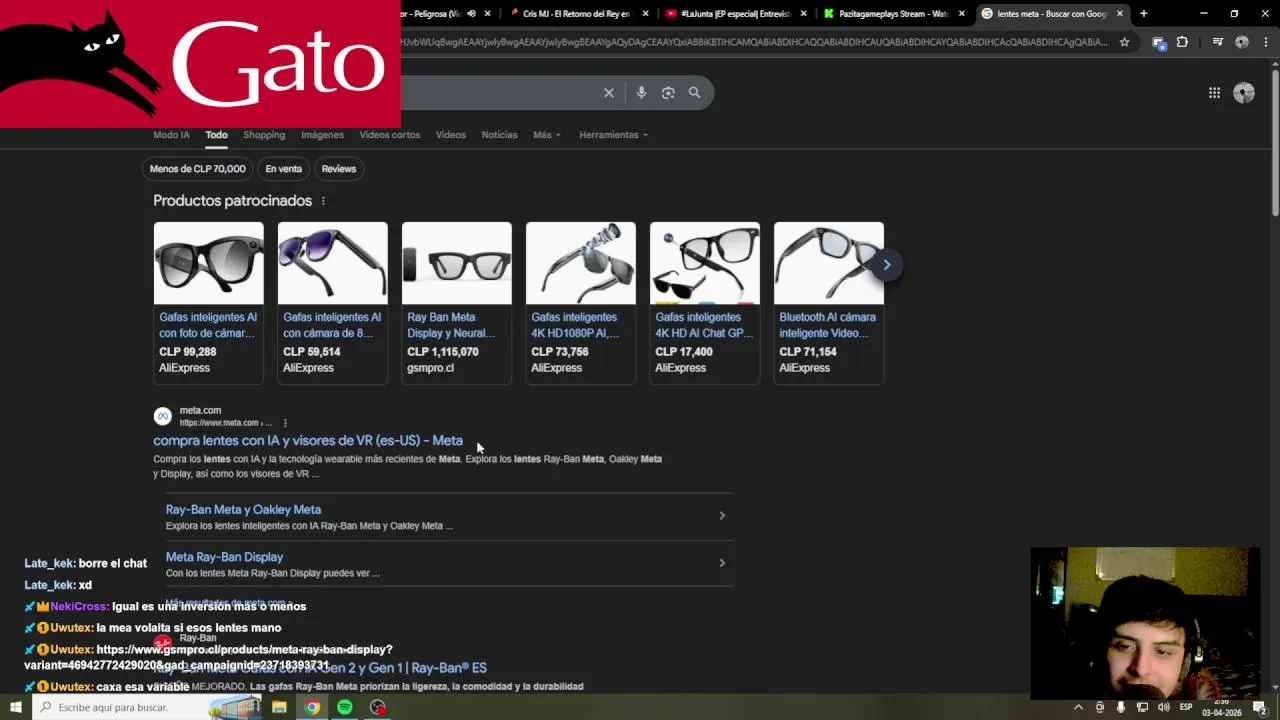The height and width of the screenshot is (720, 1280).
Task: Open Spotify from the taskbar
Action: (344, 707)
